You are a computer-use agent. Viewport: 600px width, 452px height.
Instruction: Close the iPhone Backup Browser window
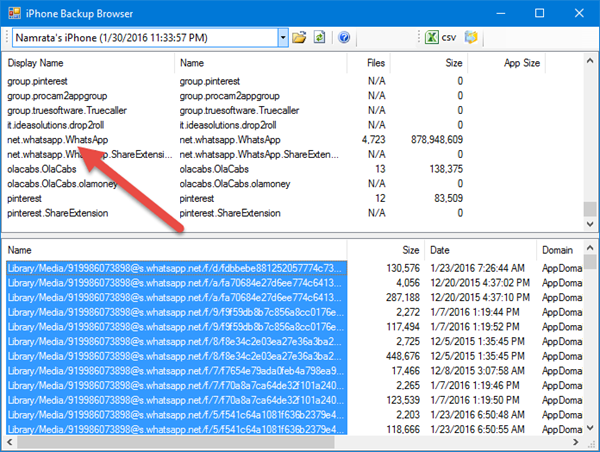pos(579,13)
